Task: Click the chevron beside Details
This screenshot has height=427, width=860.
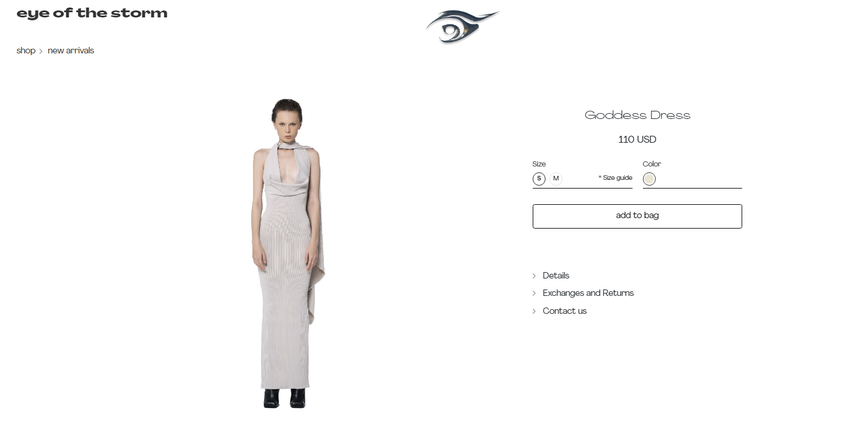Action: (x=534, y=276)
